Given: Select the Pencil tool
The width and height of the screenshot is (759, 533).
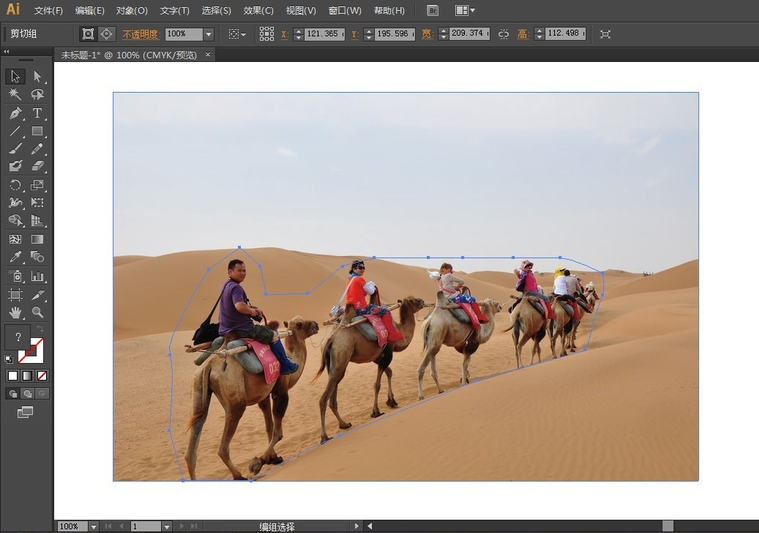Looking at the screenshot, I should 37,149.
